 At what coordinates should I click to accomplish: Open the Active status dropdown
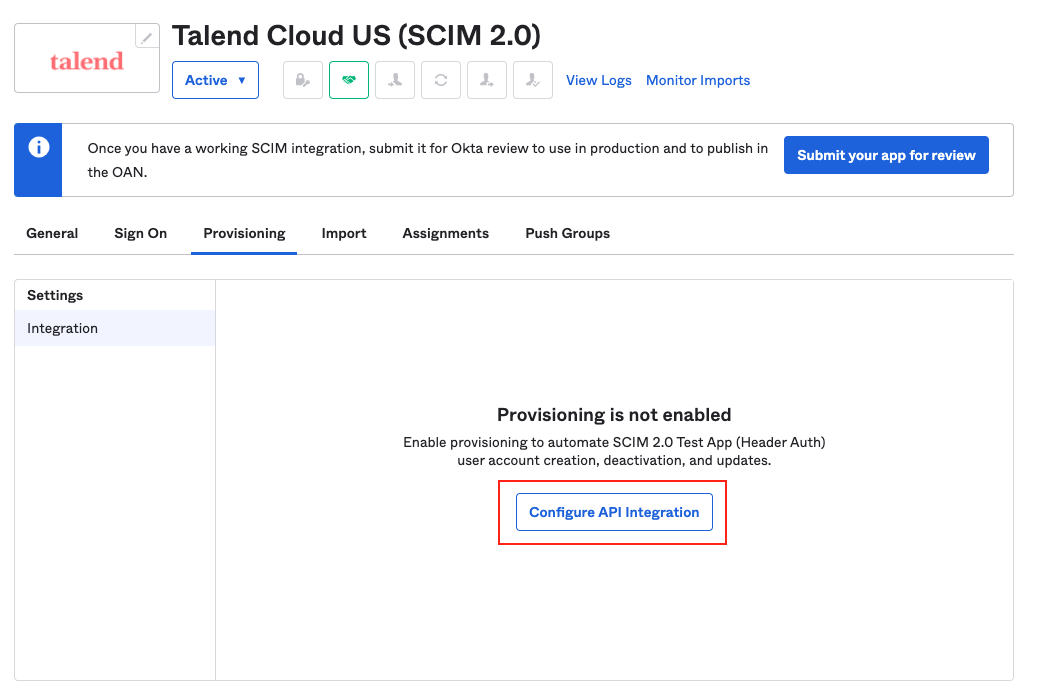(215, 80)
